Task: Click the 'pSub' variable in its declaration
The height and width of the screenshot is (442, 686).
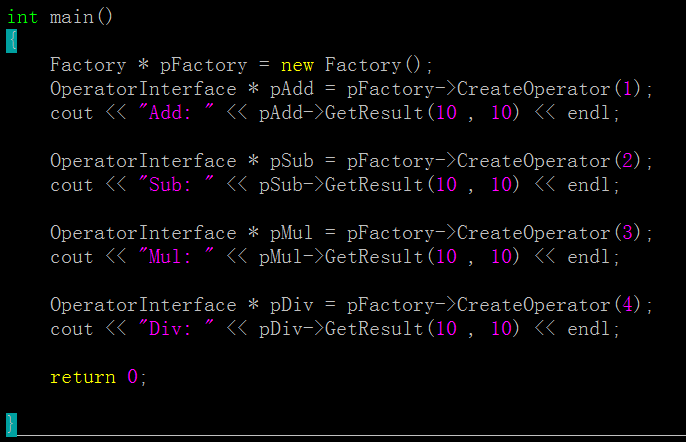Action: (x=292, y=161)
